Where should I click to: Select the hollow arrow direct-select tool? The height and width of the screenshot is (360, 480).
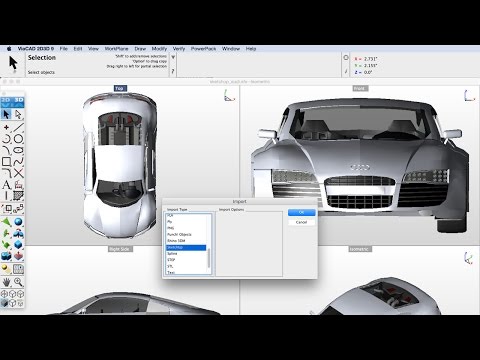point(18,114)
